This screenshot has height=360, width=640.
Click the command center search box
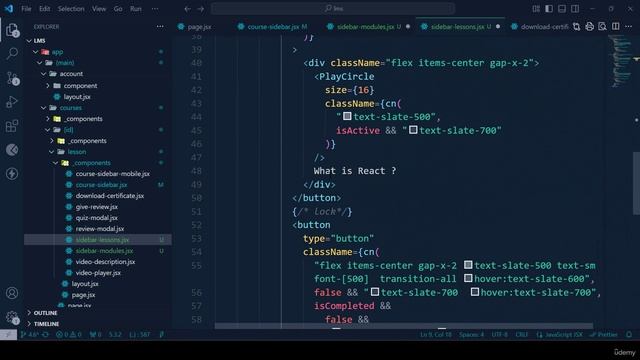click(333, 9)
